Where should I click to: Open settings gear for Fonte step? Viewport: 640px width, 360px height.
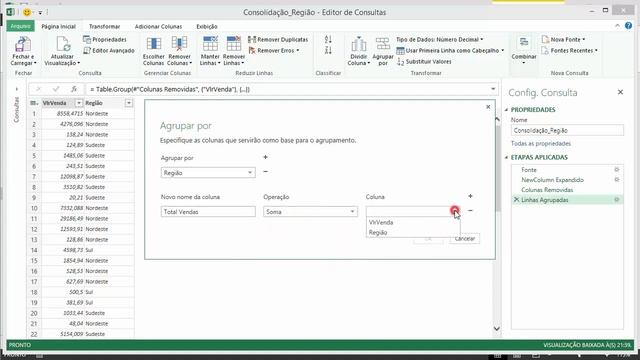coord(617,169)
